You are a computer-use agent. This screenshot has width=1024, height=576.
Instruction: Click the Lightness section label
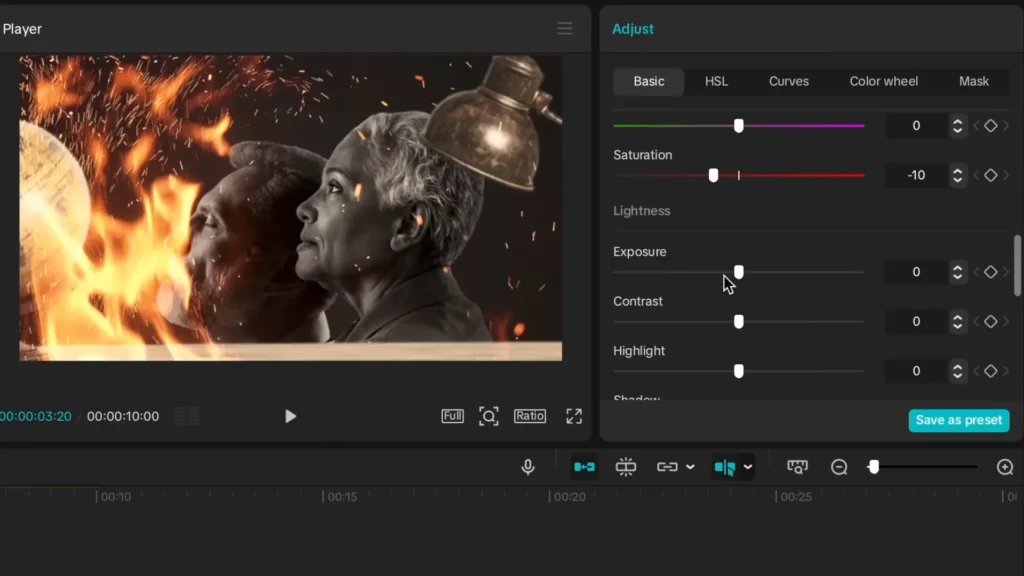641,211
